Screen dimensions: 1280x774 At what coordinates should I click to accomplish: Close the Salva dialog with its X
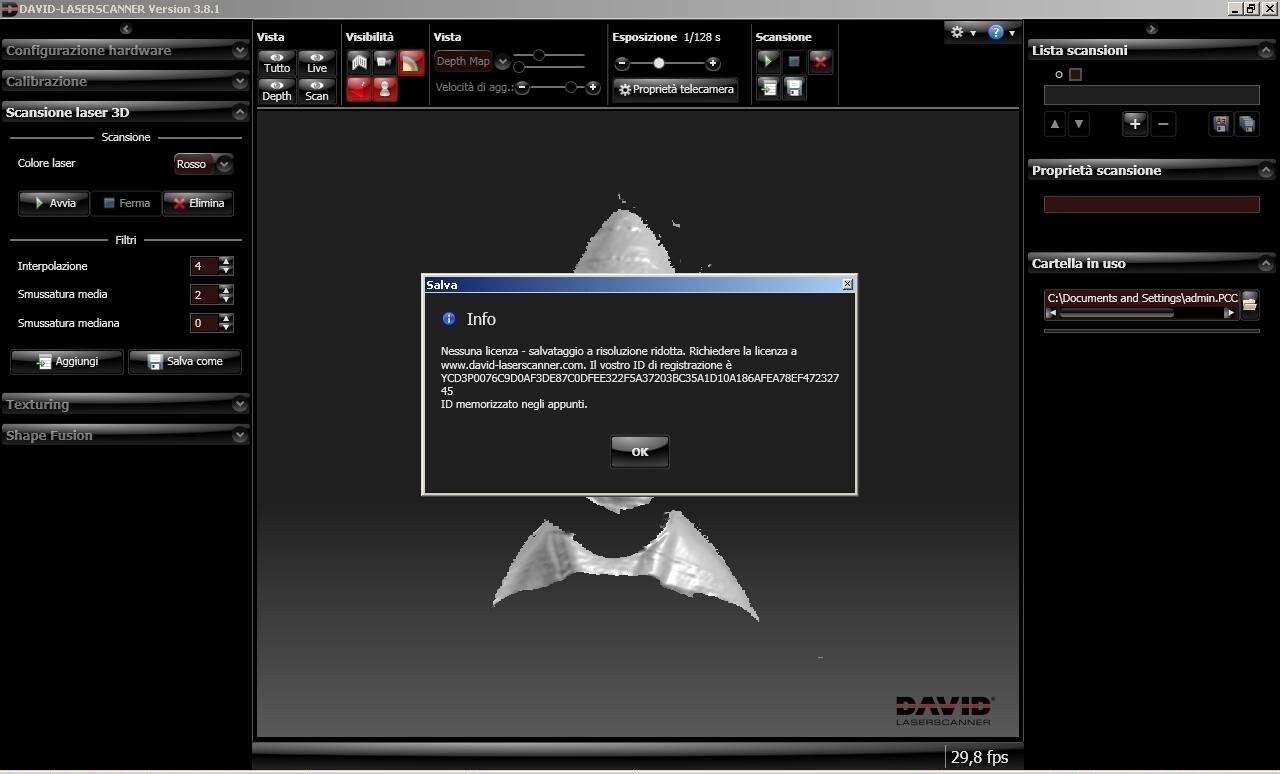(848, 284)
